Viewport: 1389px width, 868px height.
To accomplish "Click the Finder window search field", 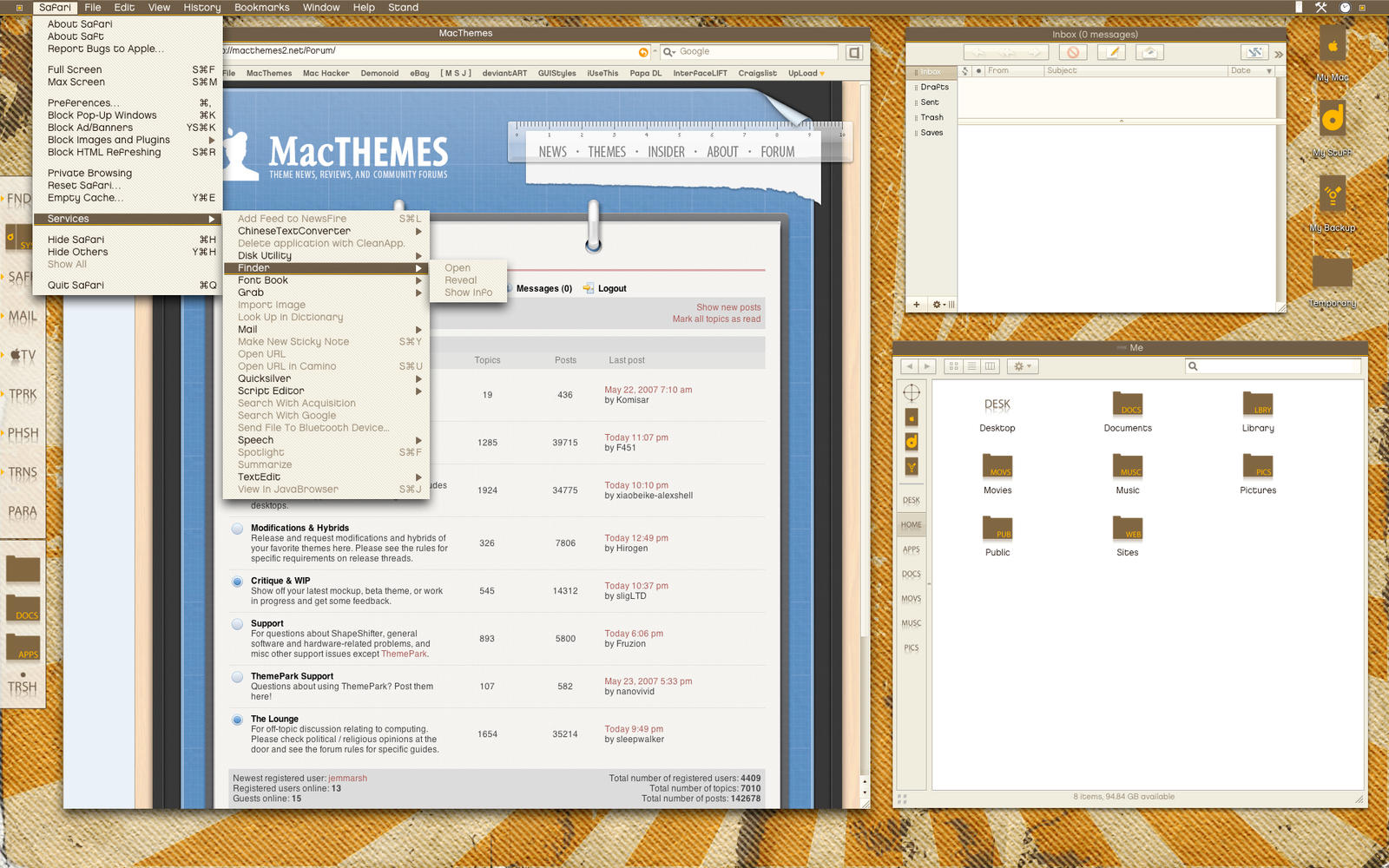I will coord(1273,366).
